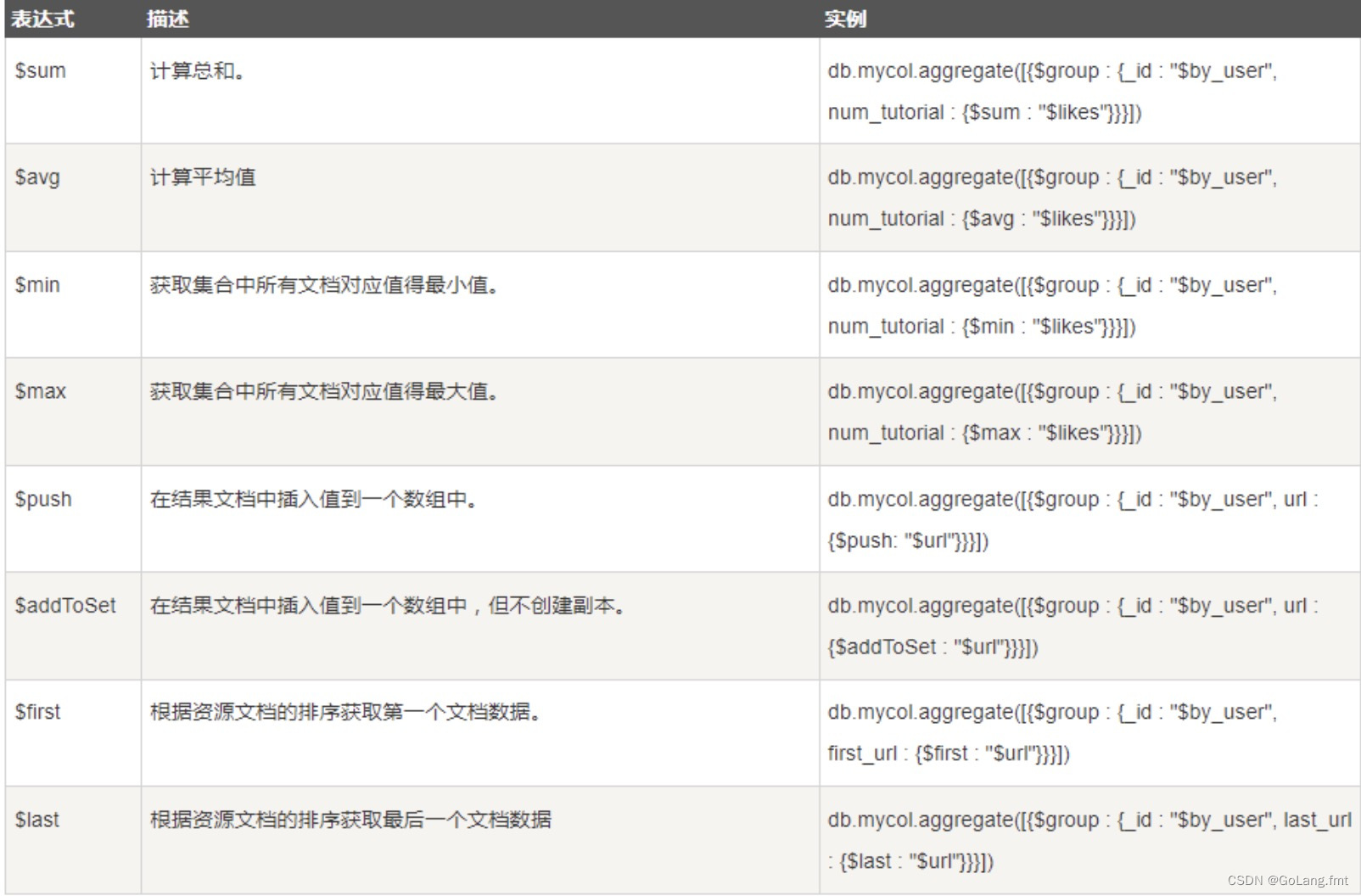Click description mentioning 但不创建副本
The width and height of the screenshot is (1361, 896).
(x=389, y=606)
